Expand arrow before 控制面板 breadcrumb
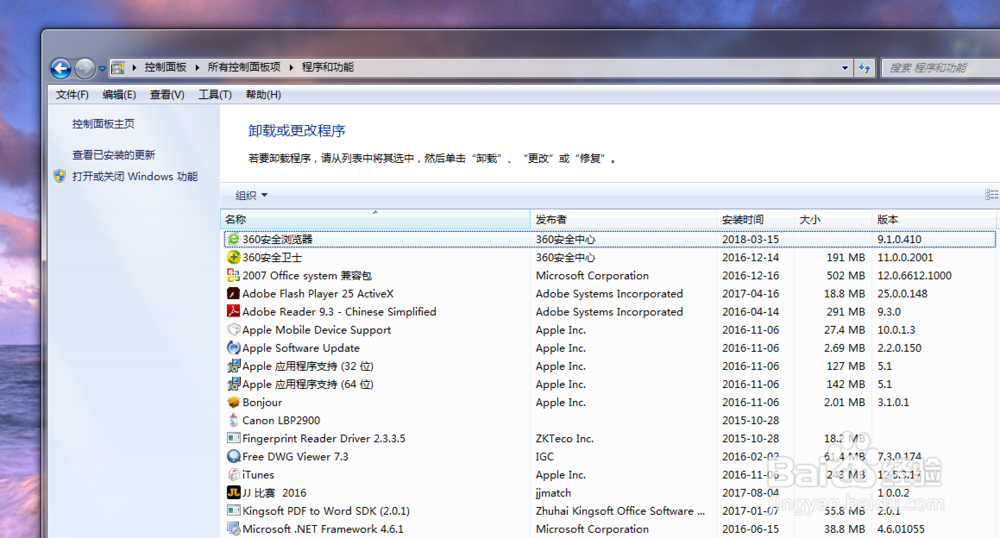This screenshot has width=1000, height=538. tap(134, 67)
